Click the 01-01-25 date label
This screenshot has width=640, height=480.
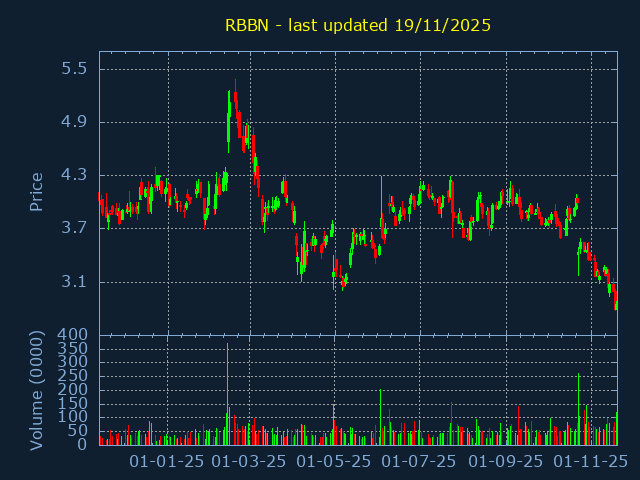168,462
